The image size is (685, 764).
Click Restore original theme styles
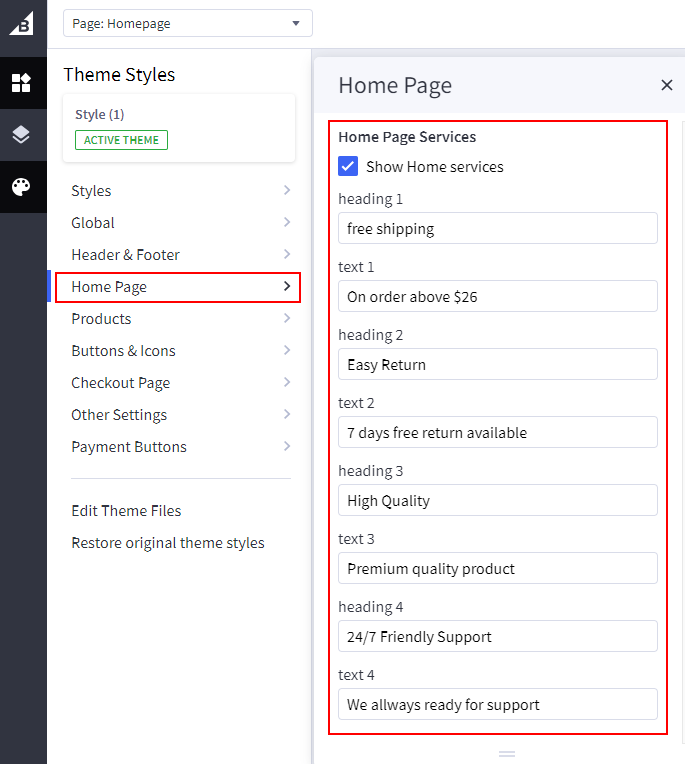(x=168, y=543)
